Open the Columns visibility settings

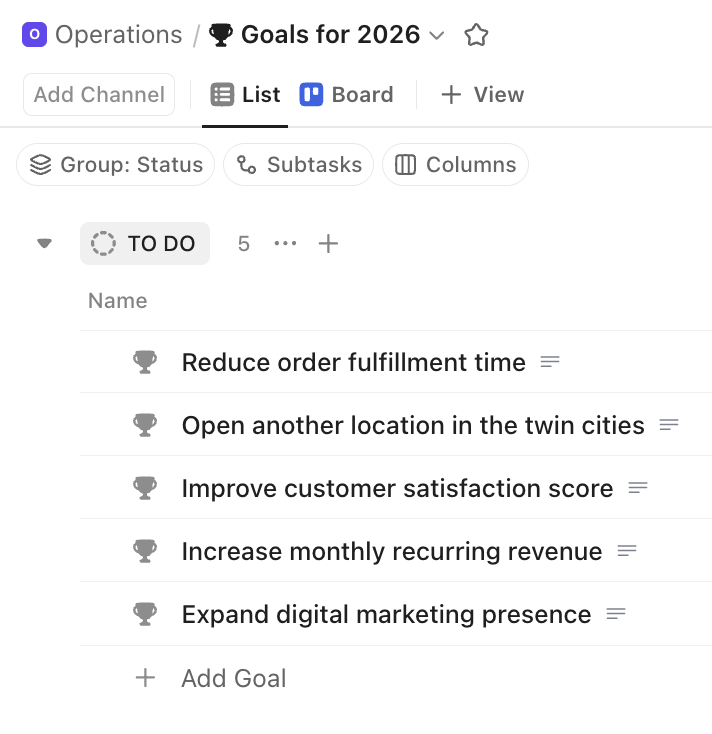point(455,165)
